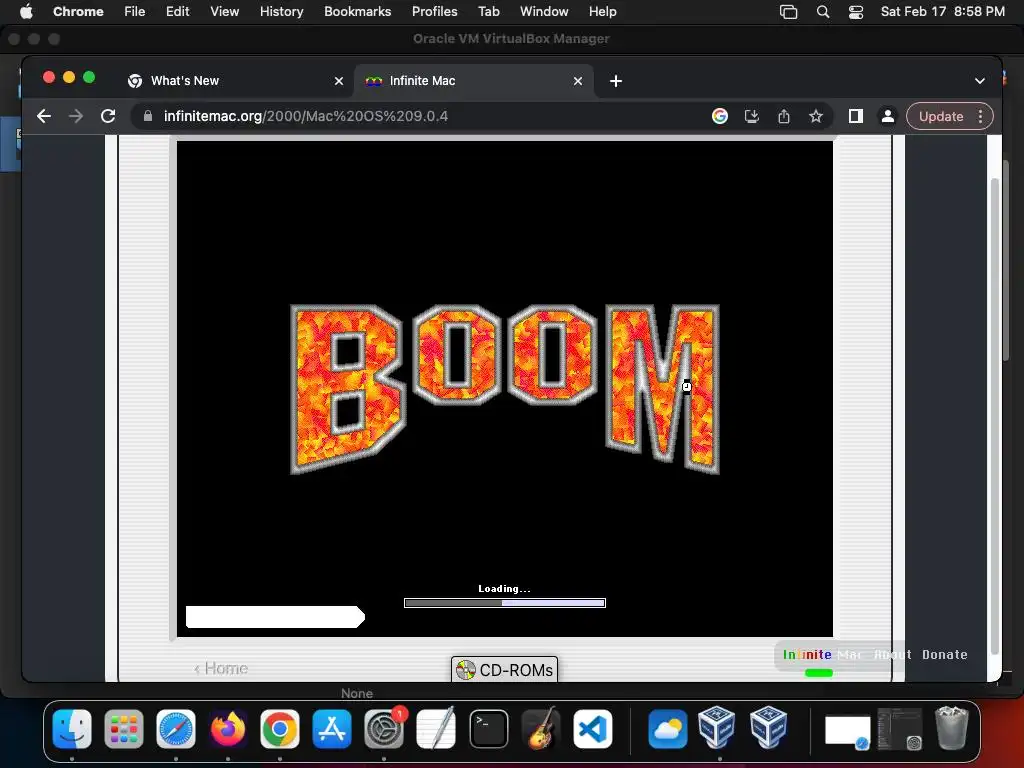Select the Infinite Mac tab
Image resolution: width=1024 pixels, height=768 pixels.
(474, 81)
